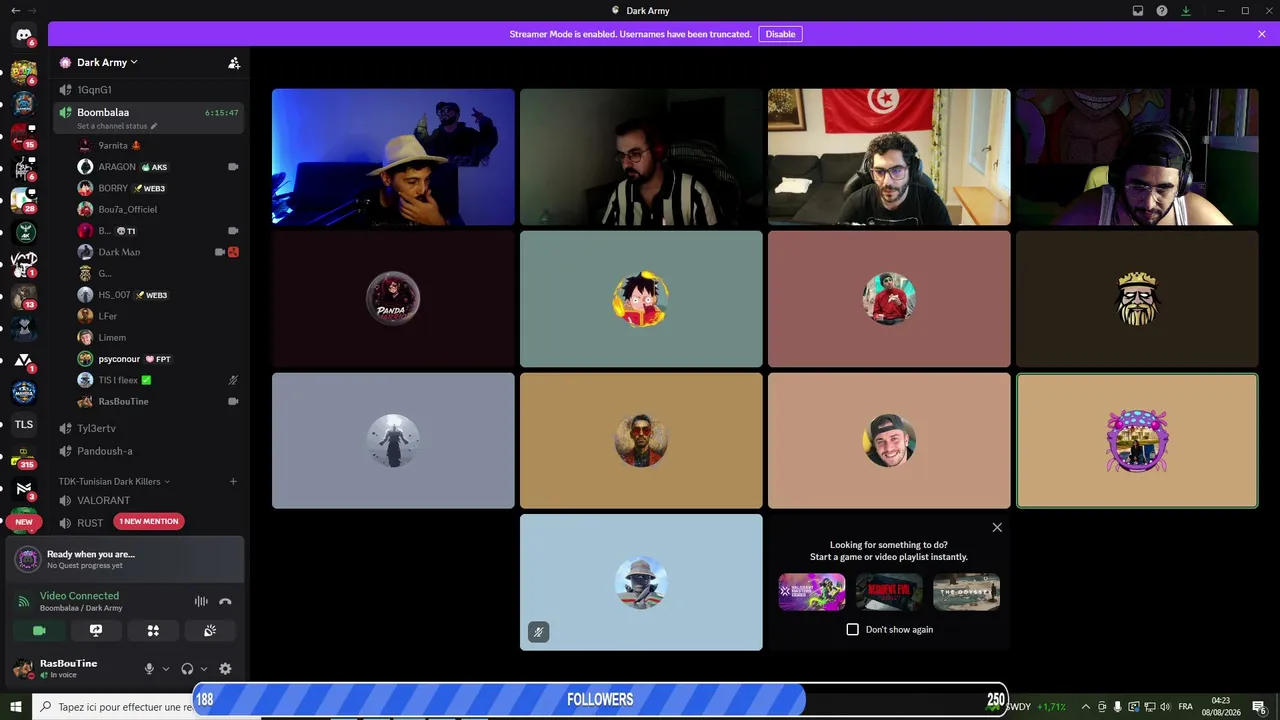Open the Windows Start menu
The image size is (1280, 720).
pos(16,707)
